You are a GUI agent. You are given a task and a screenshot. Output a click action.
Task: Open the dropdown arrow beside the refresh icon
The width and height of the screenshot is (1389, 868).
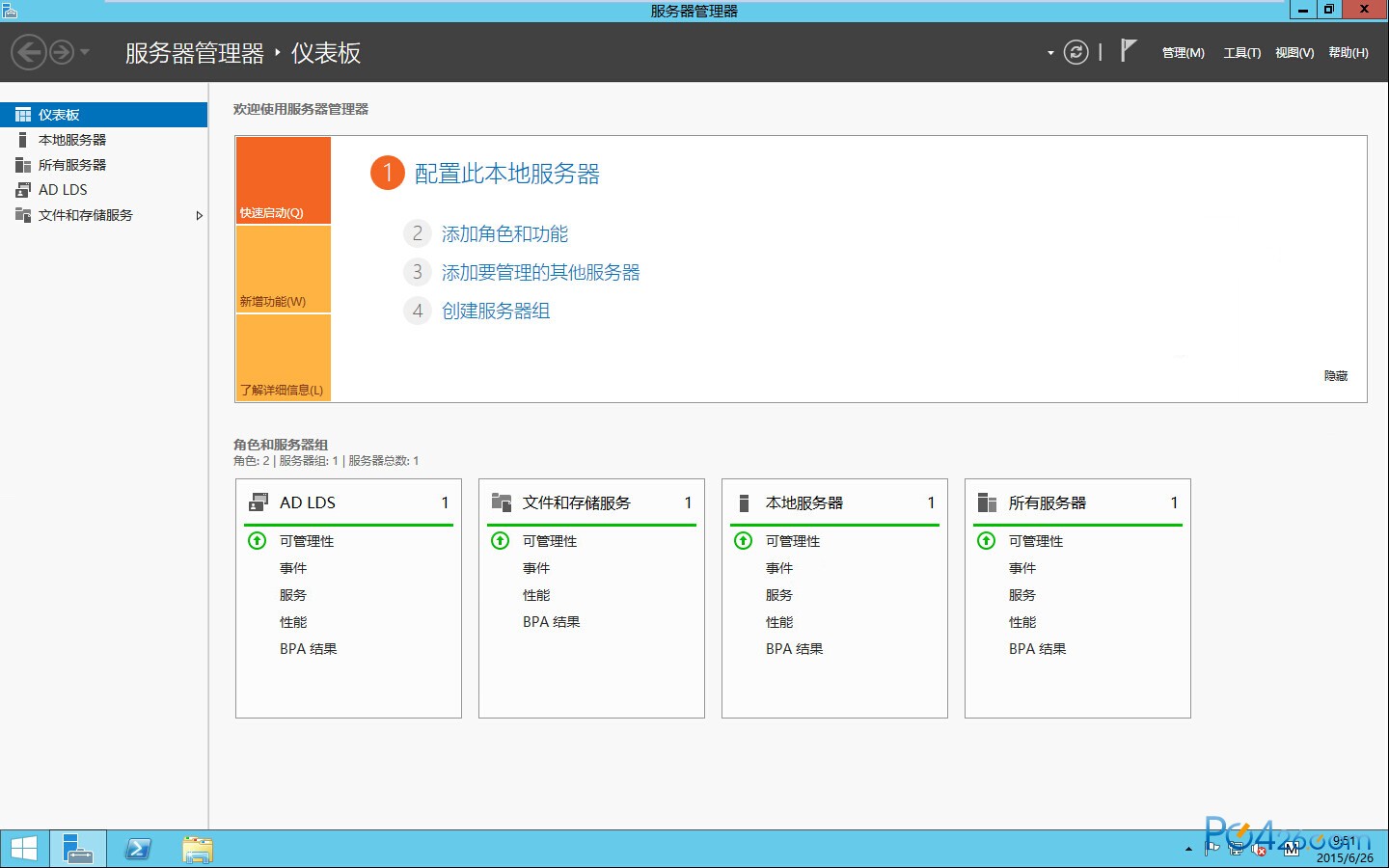click(1050, 53)
